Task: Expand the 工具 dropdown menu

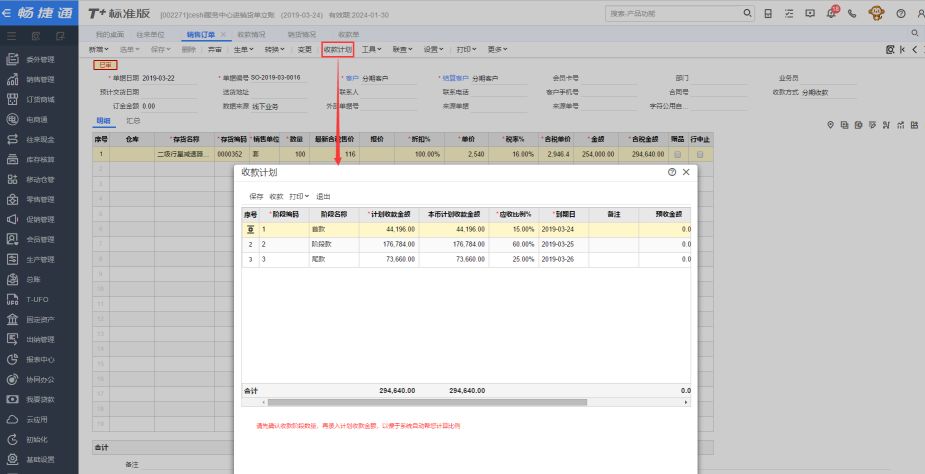Action: point(371,49)
